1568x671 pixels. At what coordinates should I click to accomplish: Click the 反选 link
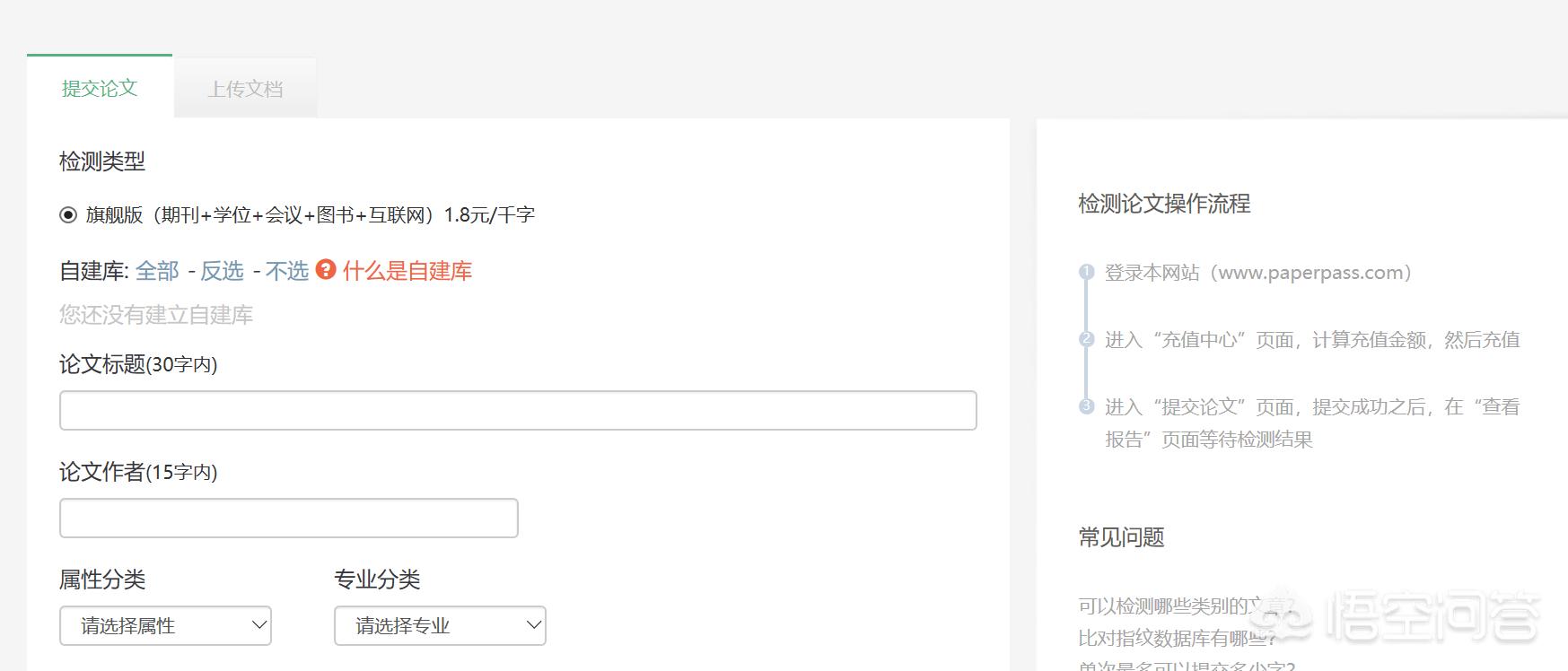click(222, 271)
